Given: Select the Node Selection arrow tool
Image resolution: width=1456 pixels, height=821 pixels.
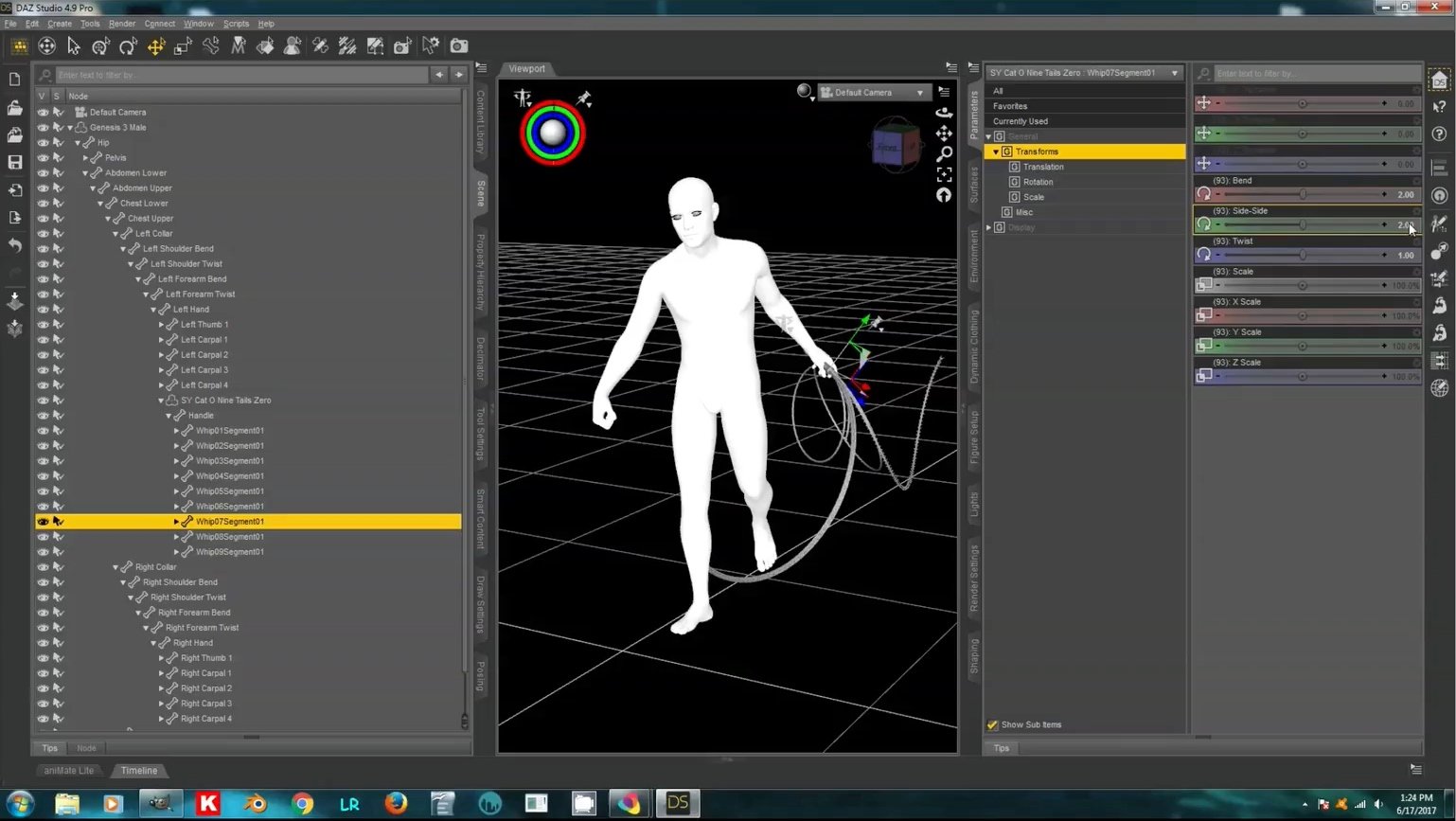Looking at the screenshot, I should (74, 45).
